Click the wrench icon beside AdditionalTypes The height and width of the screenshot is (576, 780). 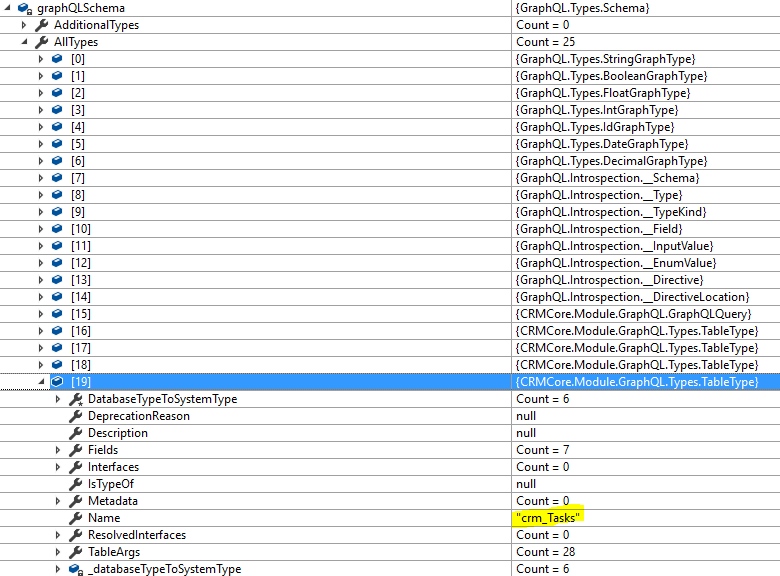(x=42, y=25)
